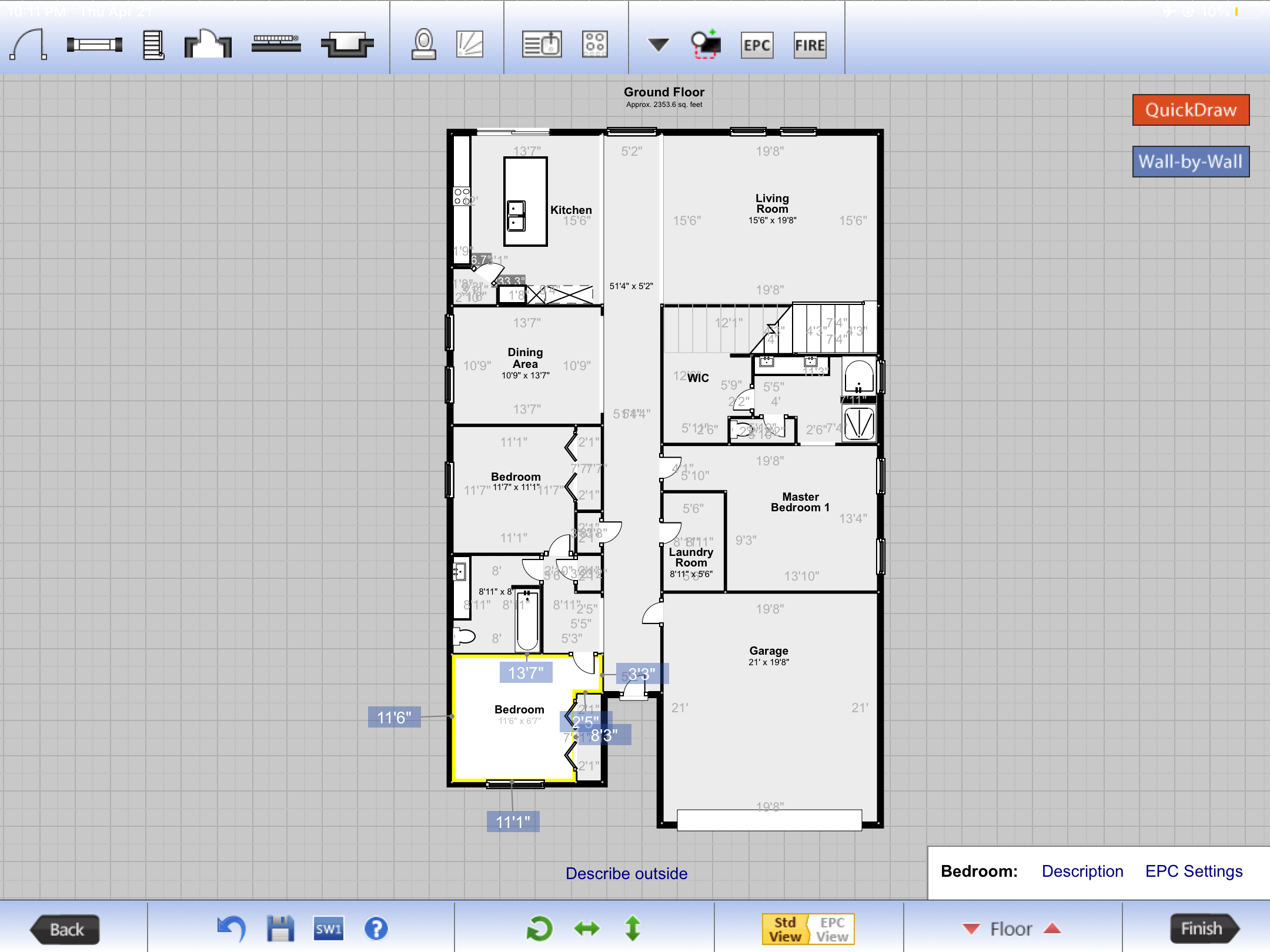Switch to EPC View mode

832,929
